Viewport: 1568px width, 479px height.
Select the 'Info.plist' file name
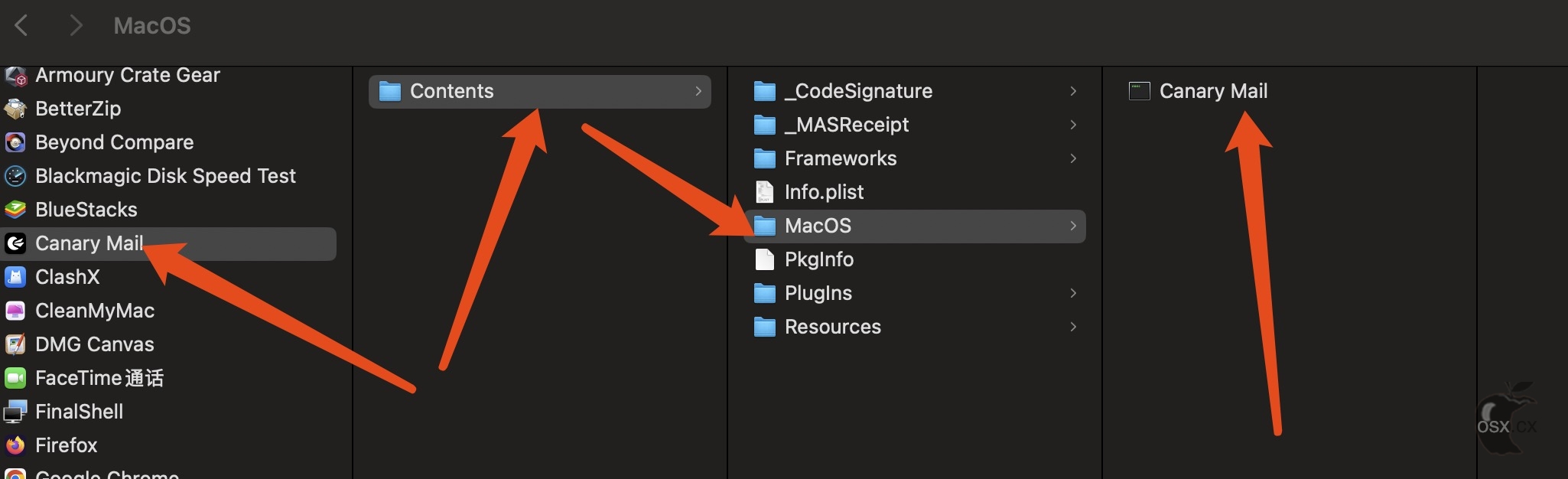click(825, 192)
